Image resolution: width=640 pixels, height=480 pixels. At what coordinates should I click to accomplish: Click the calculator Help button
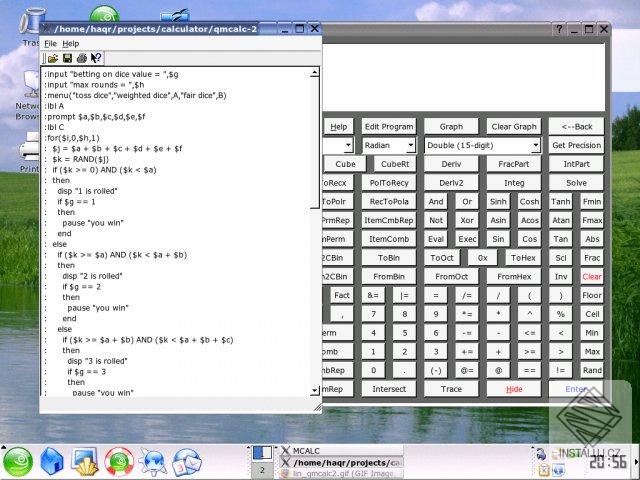point(338,127)
